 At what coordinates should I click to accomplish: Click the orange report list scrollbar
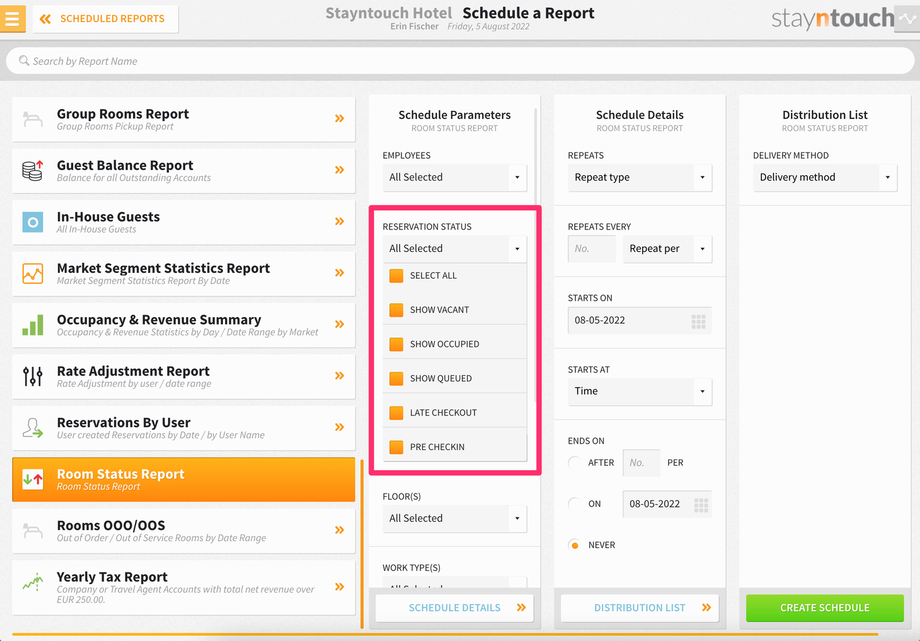[x=363, y=543]
